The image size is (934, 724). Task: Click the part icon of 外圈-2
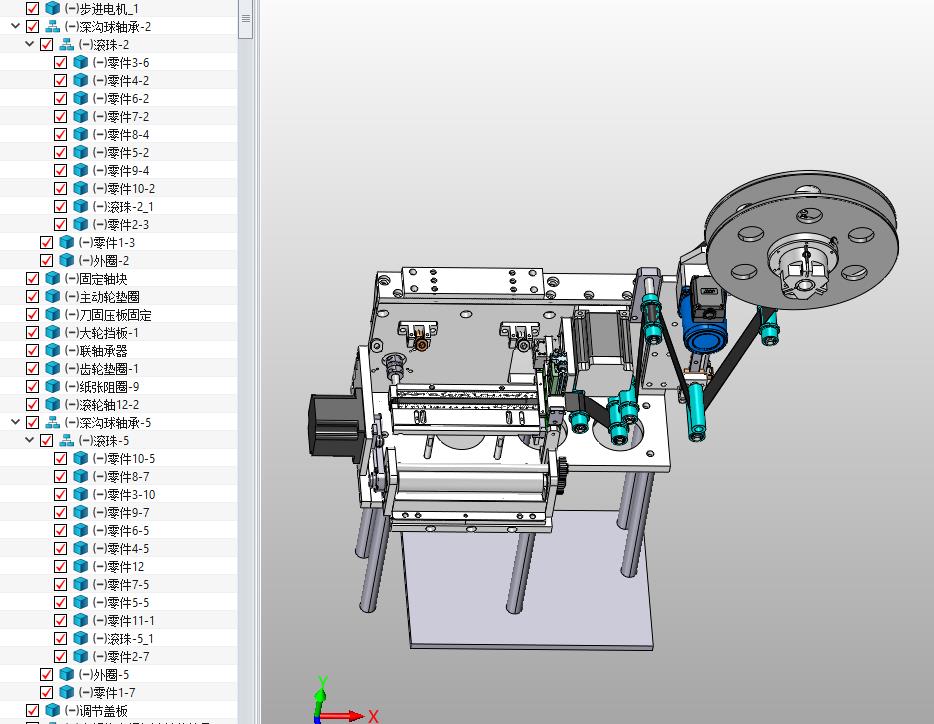pos(67,260)
